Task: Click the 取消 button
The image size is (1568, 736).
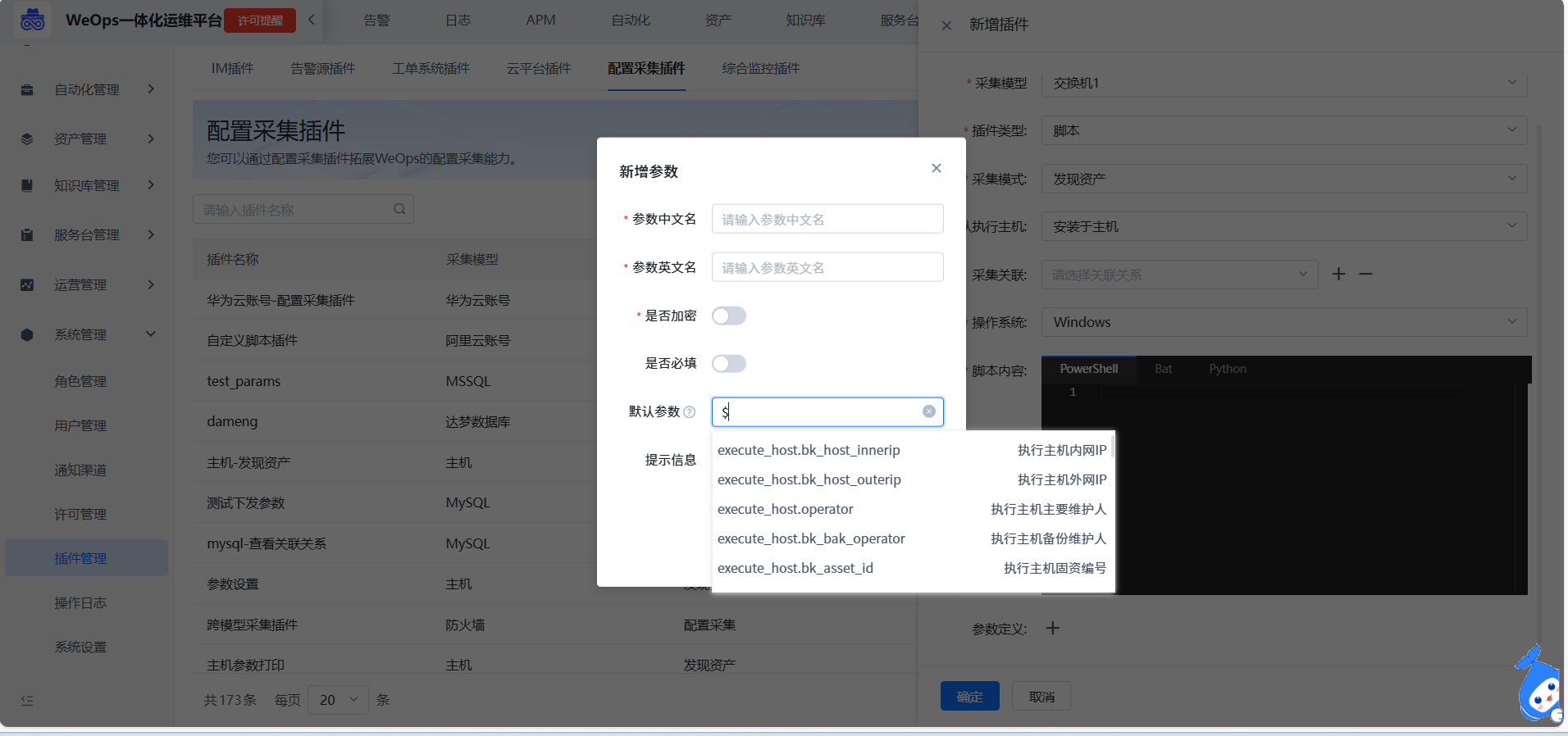Action: (x=1041, y=697)
